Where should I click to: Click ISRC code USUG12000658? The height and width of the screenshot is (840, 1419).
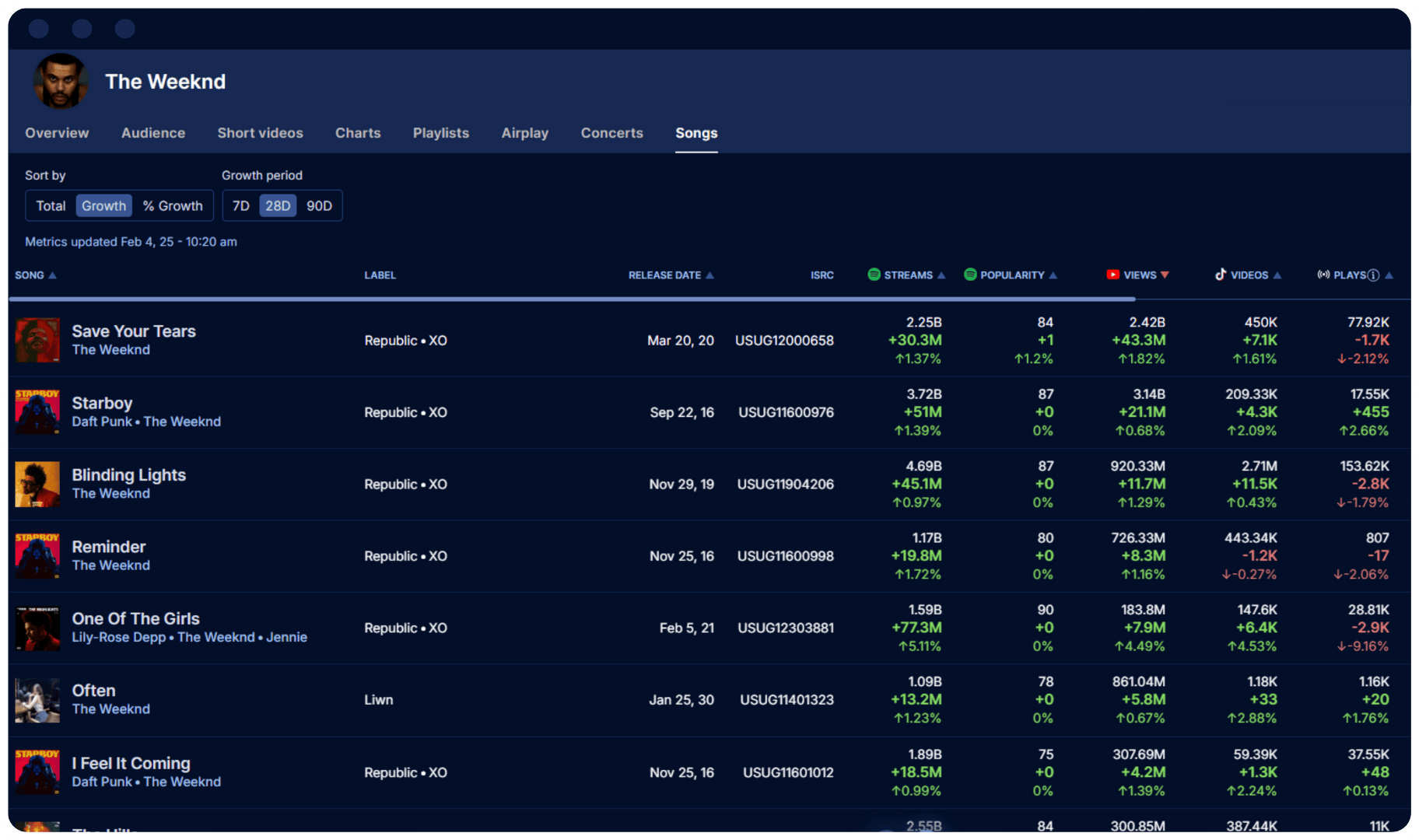point(784,341)
